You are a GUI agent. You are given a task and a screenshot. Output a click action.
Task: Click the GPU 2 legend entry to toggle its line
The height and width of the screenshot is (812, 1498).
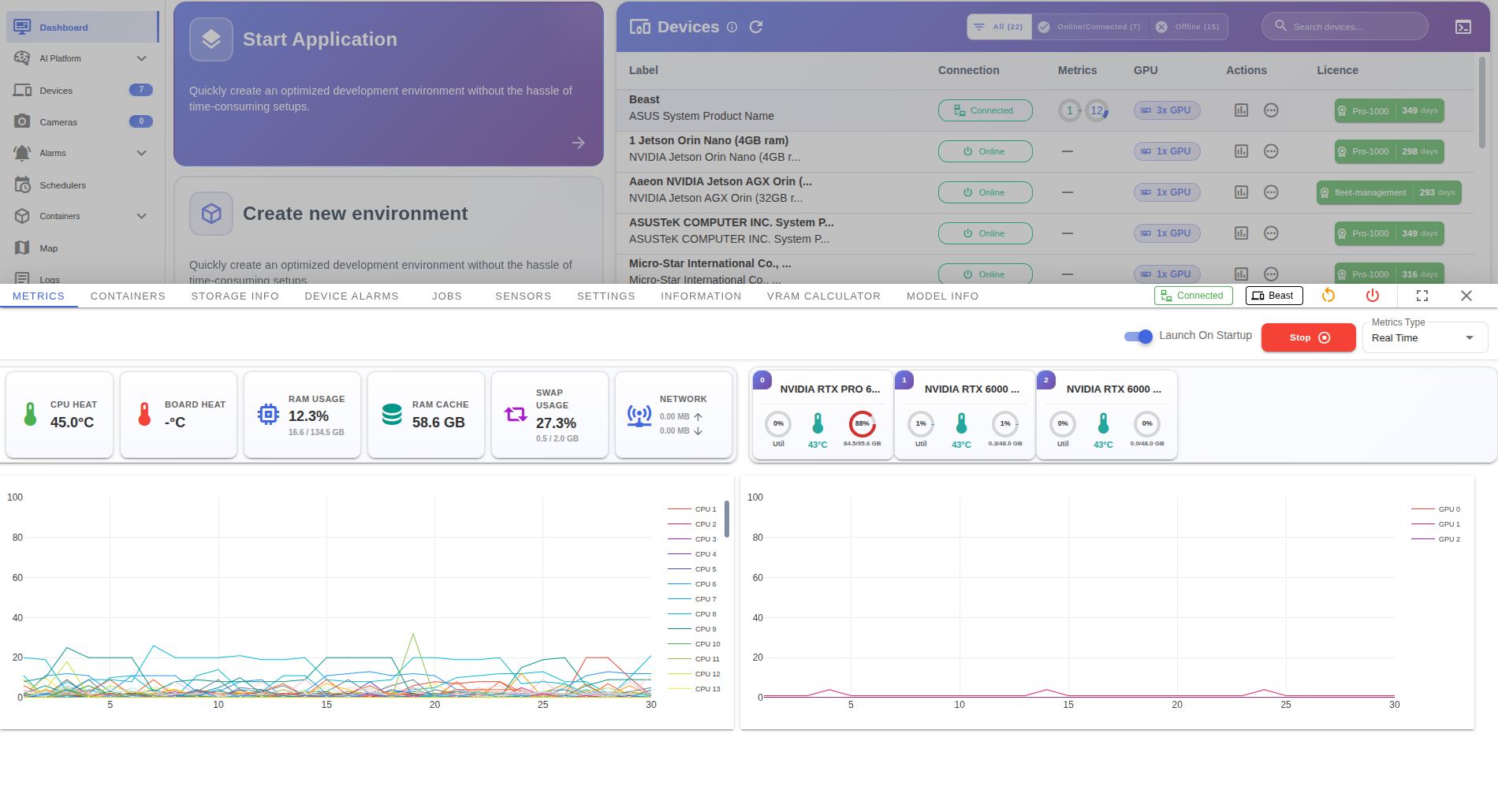(x=1448, y=539)
